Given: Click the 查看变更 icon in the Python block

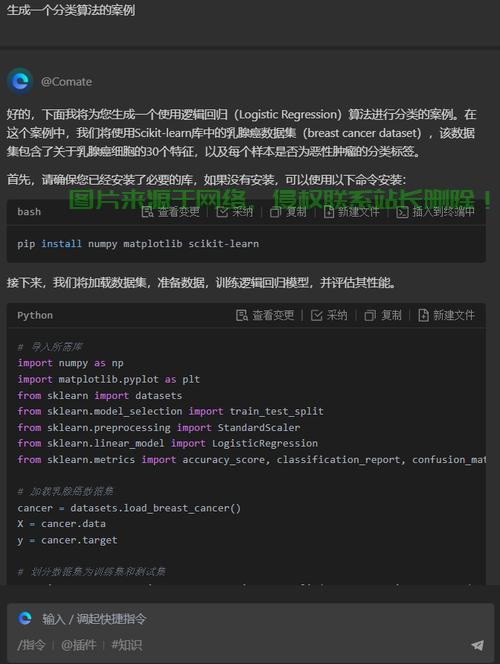Looking at the screenshot, I should click(x=242, y=315).
